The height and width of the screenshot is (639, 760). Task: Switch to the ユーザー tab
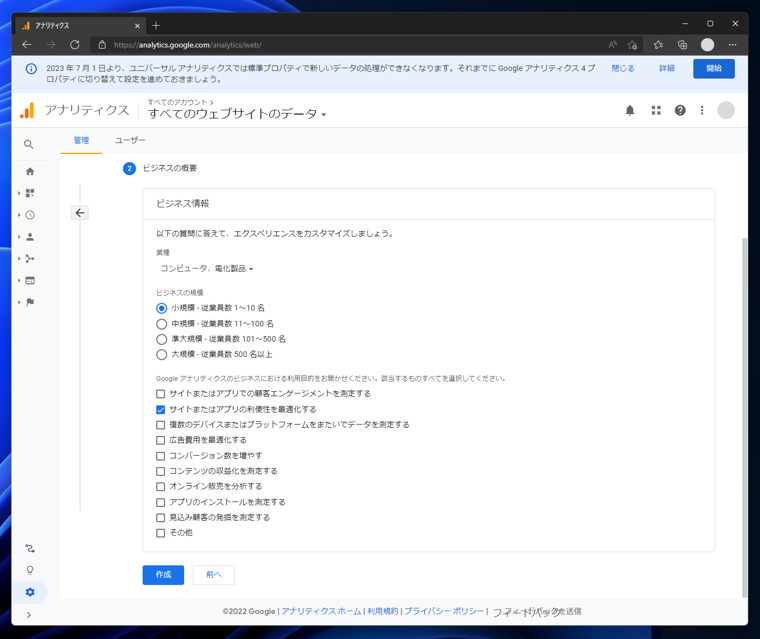tap(130, 141)
